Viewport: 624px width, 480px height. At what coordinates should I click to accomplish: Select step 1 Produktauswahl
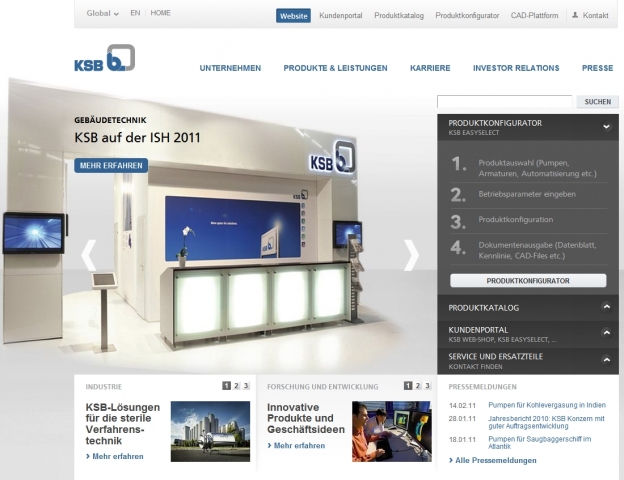(528, 168)
